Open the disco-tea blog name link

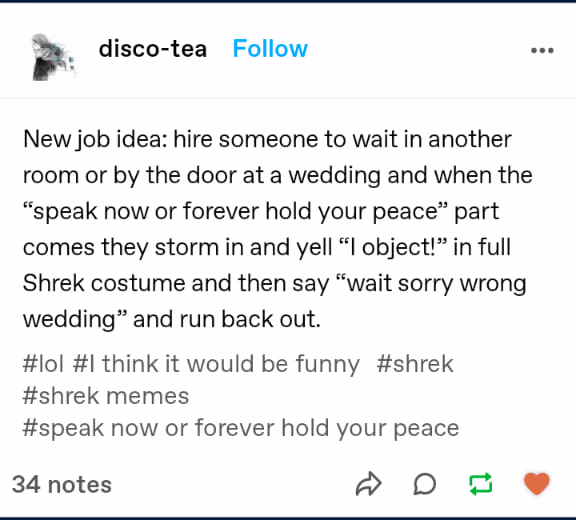pyautogui.click(x=153, y=48)
